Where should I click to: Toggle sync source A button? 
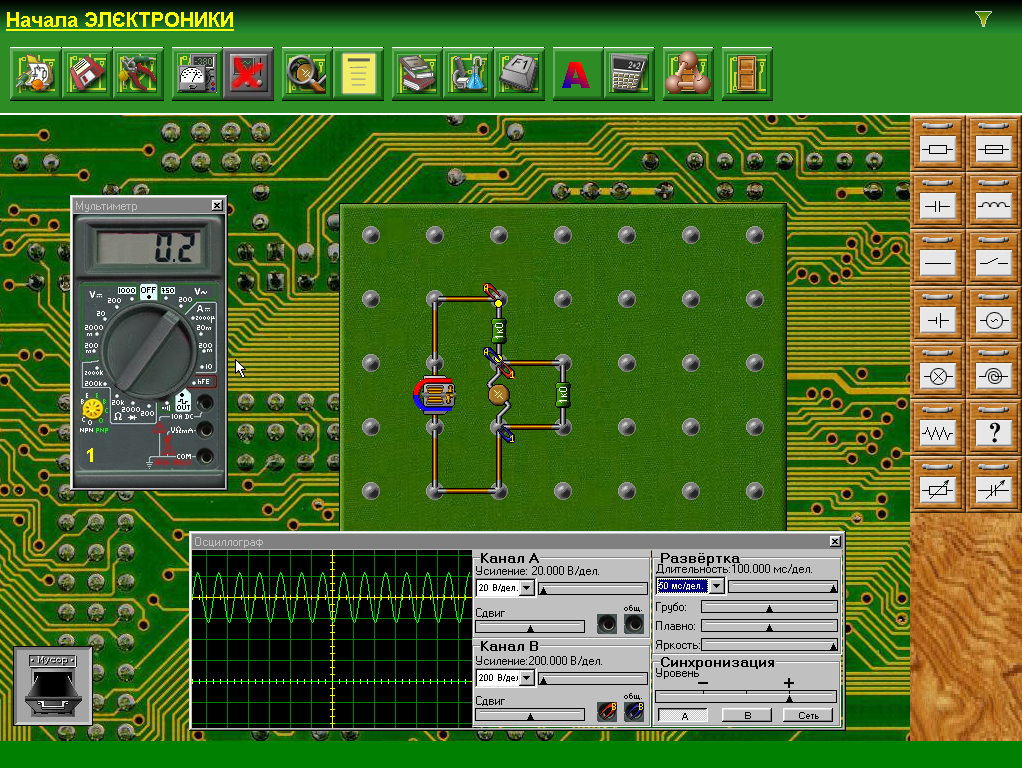pos(683,715)
